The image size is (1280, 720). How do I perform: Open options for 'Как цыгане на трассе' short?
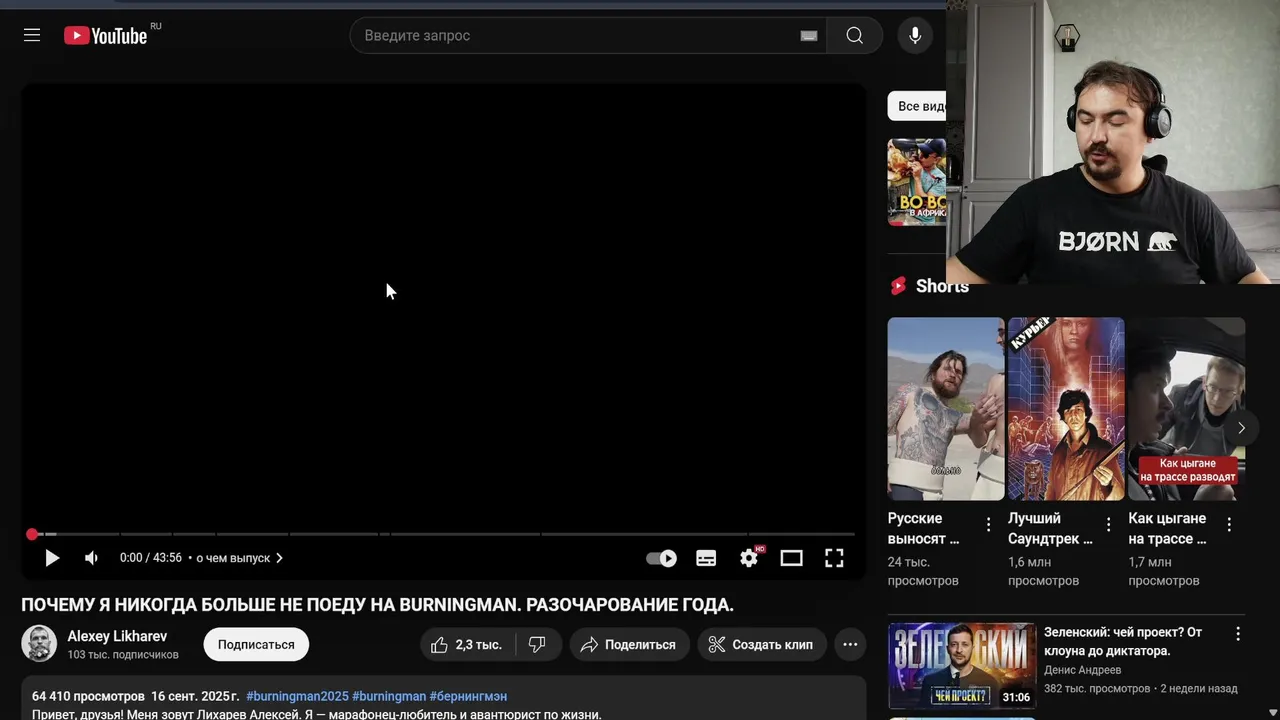click(x=1230, y=524)
